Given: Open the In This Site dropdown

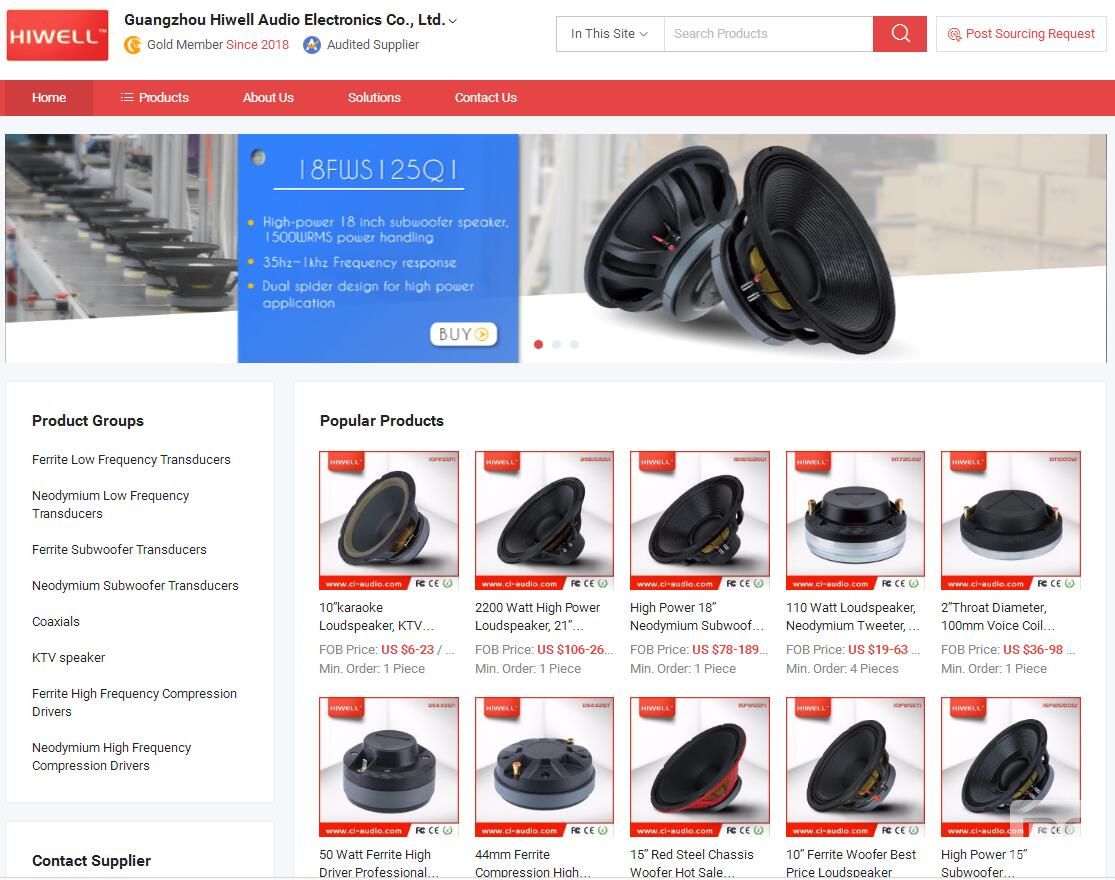Looking at the screenshot, I should coord(609,33).
